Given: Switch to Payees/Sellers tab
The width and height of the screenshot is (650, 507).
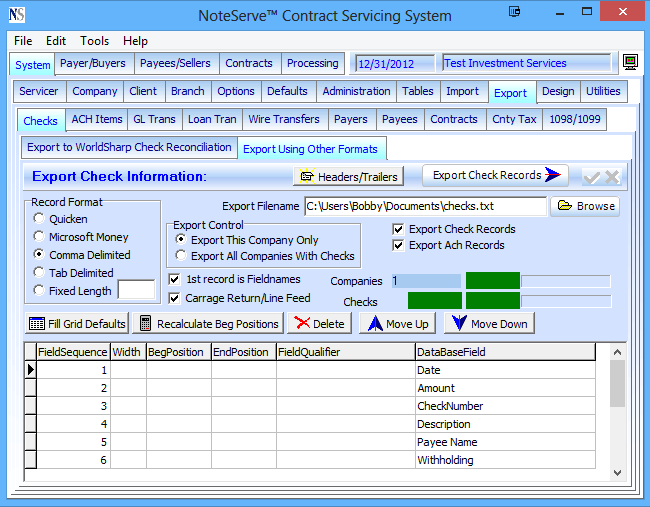Looking at the screenshot, I should pos(175,63).
